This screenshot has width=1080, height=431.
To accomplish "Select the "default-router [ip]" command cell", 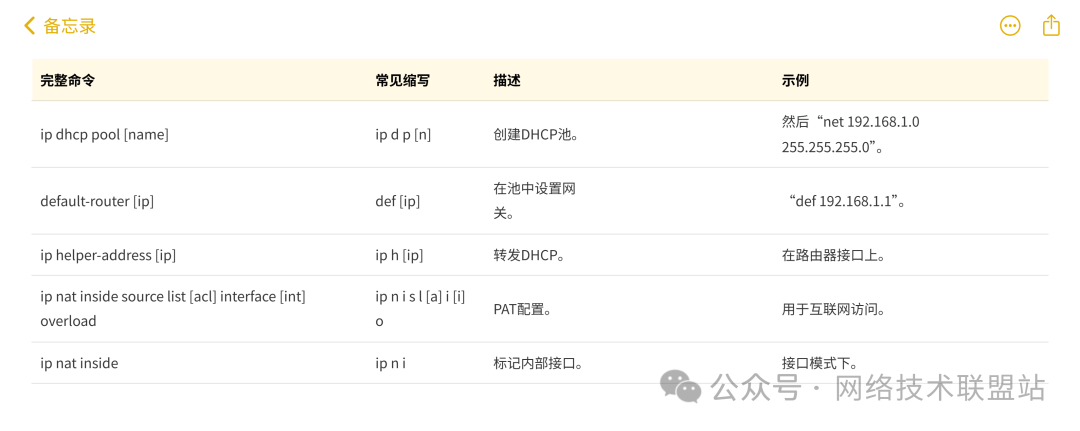I will click(x=97, y=201).
